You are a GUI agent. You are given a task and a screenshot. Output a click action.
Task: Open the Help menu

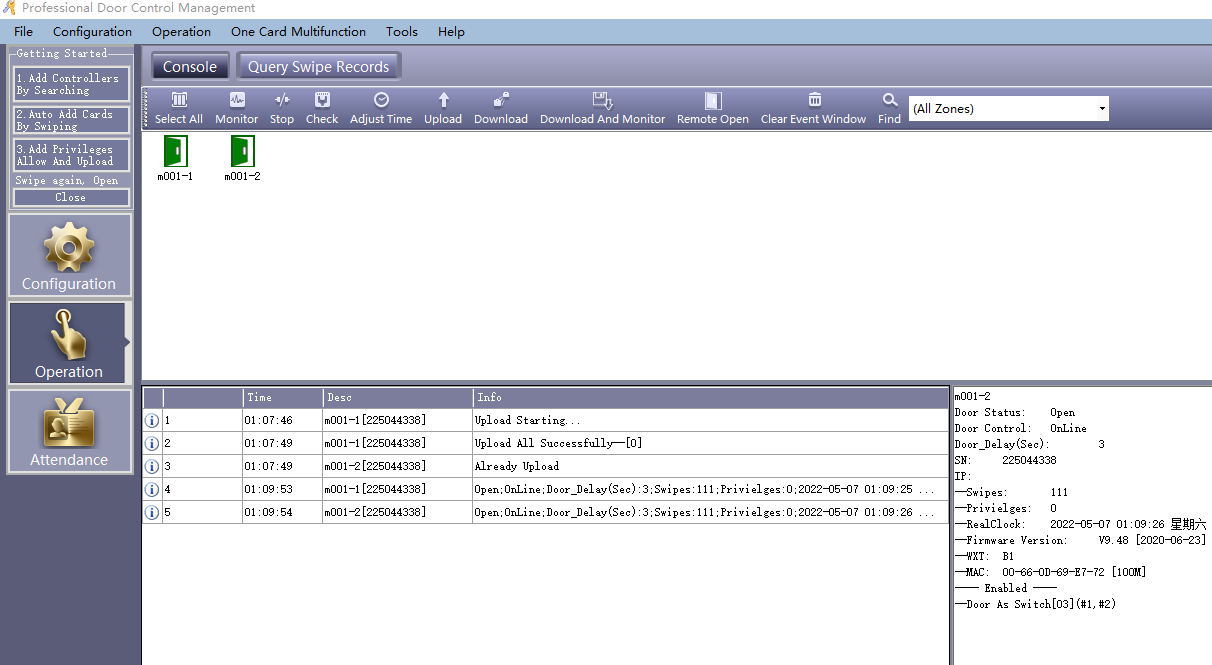point(451,32)
